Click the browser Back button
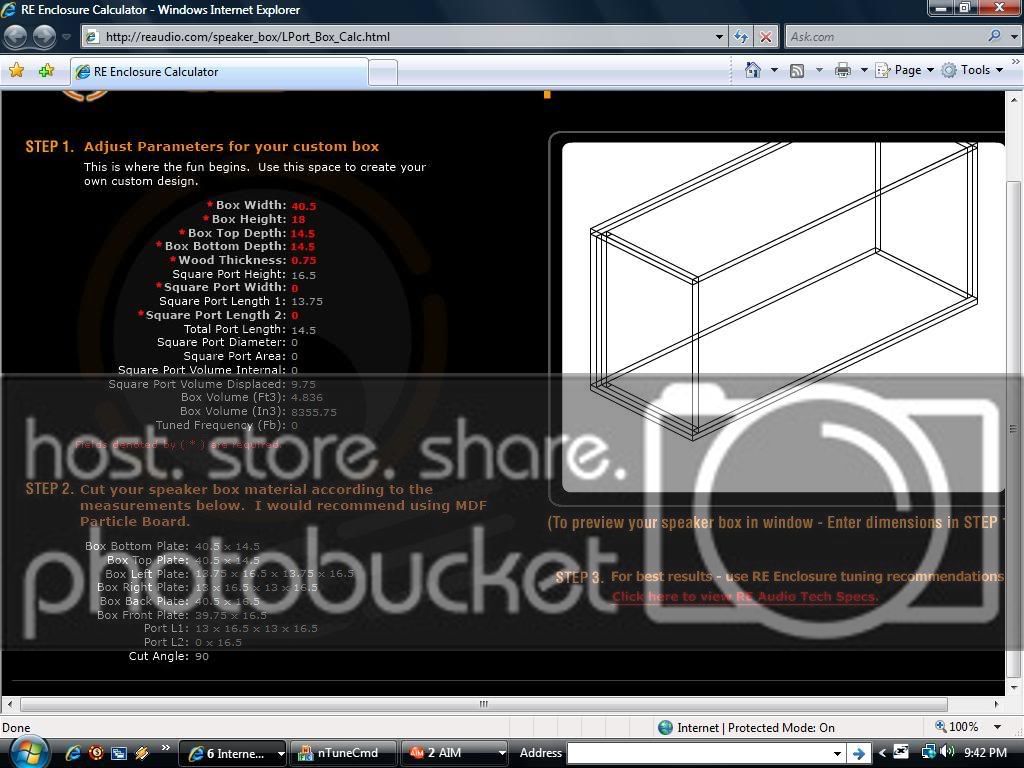Screen dimensions: 1024x768 coord(15,37)
